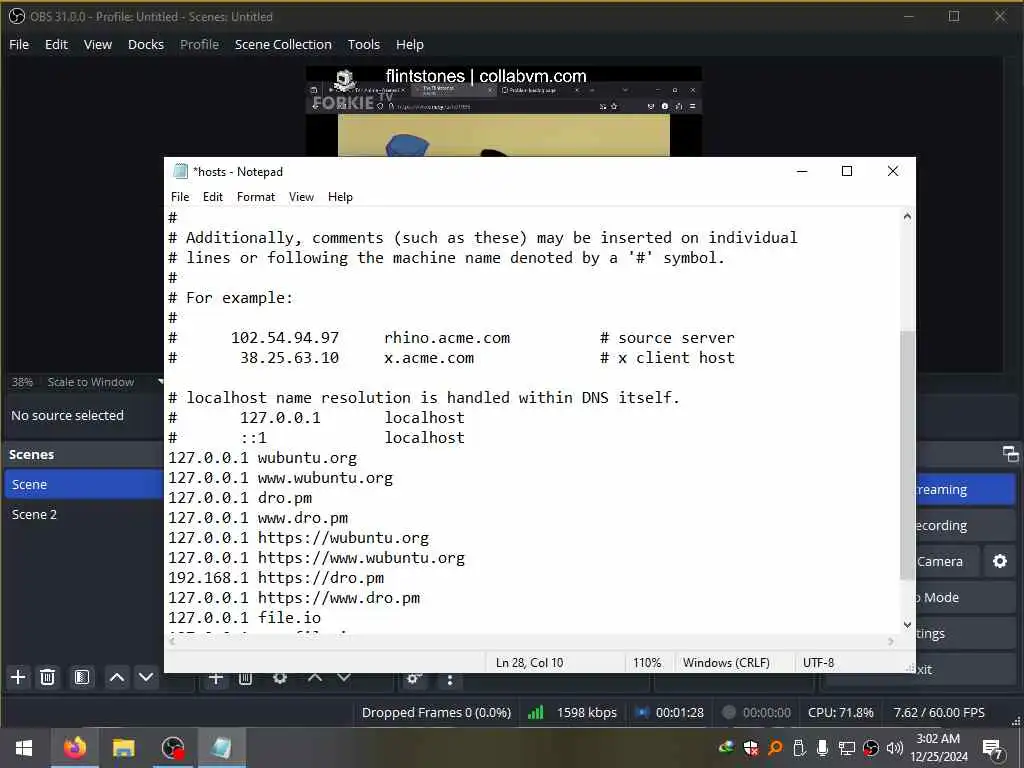Move scene up with the arrow icon
1024x768 pixels.
tap(117, 677)
